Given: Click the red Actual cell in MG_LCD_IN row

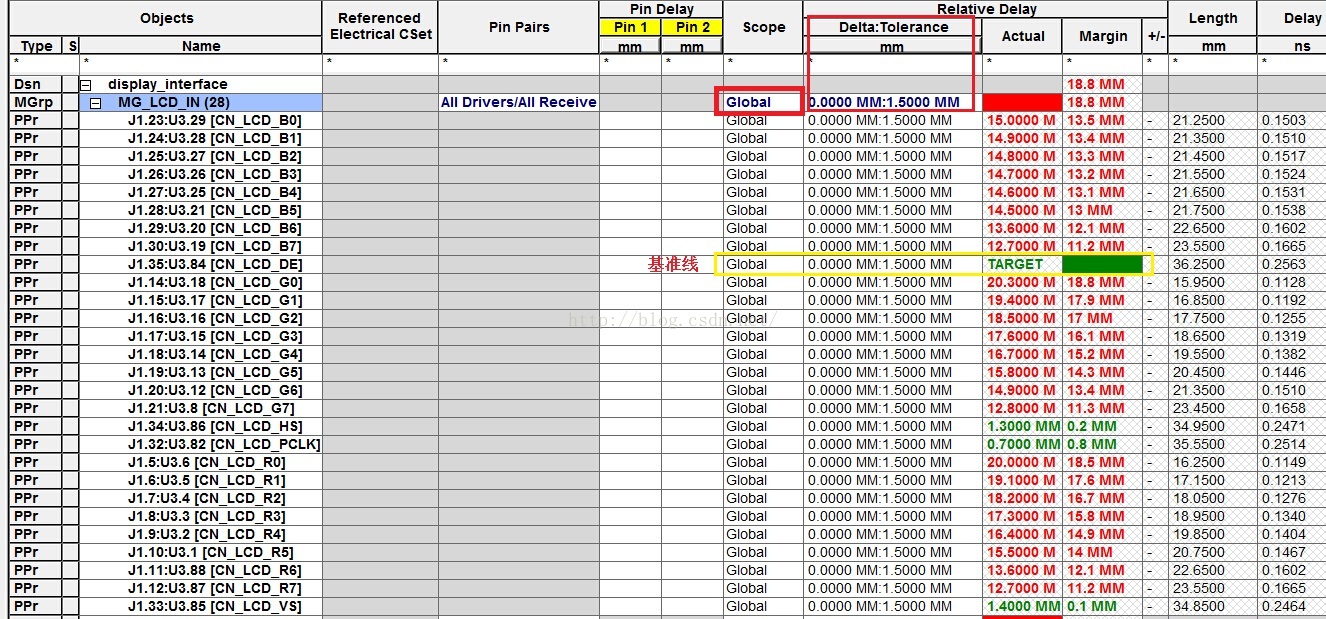Looking at the screenshot, I should (x=1021, y=102).
